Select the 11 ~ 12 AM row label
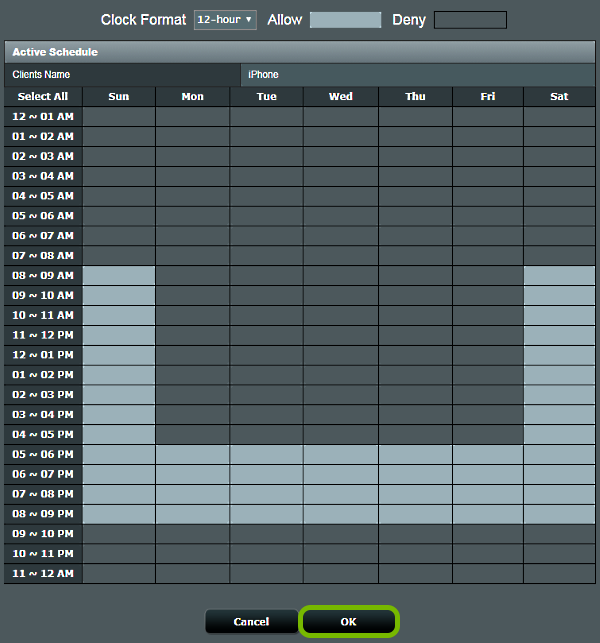600x643 pixels. pos(43,574)
